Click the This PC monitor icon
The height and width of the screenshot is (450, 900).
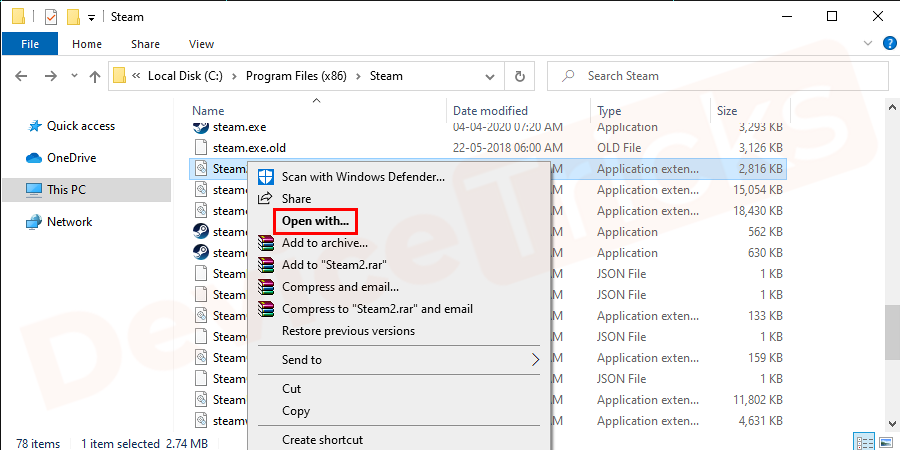(x=34, y=189)
